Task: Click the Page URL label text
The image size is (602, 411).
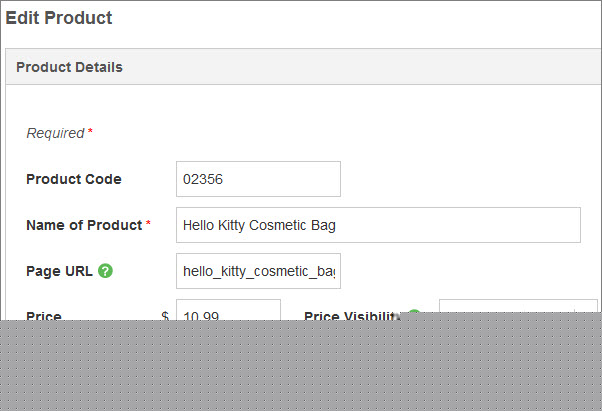Action: 60,271
